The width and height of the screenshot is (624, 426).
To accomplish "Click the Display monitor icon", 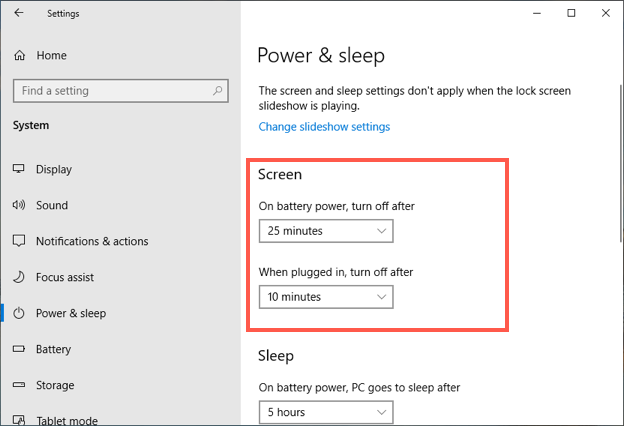I will [x=19, y=169].
